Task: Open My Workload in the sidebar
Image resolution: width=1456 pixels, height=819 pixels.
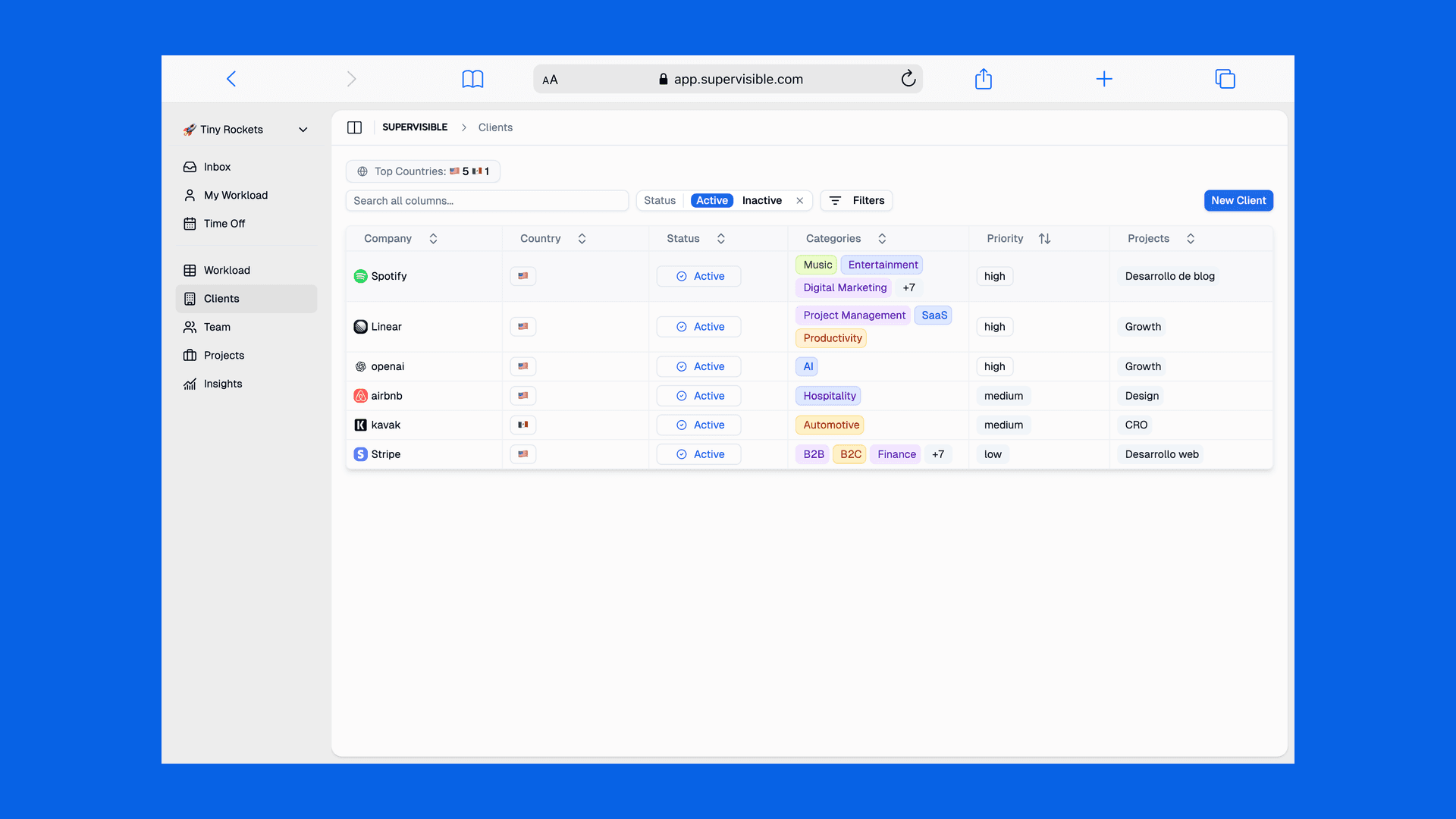Action: (x=246, y=196)
